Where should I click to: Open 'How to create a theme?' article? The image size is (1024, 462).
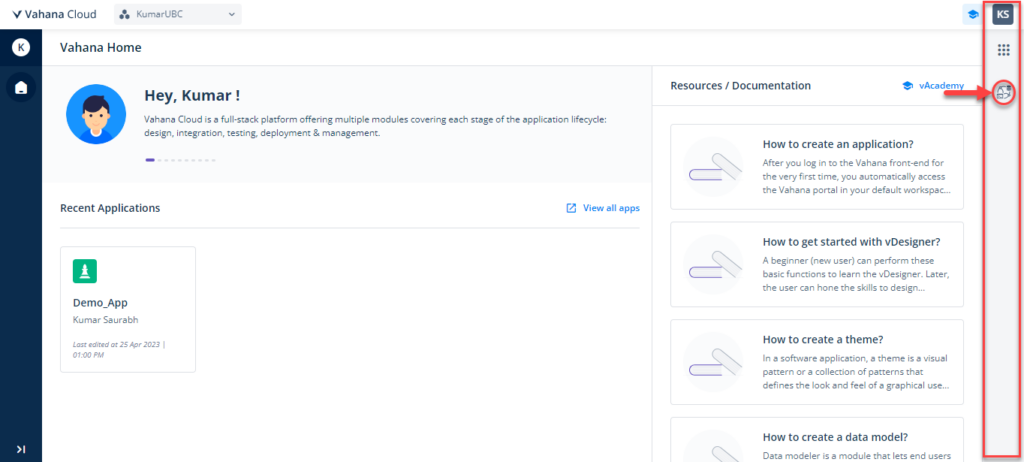(817, 361)
